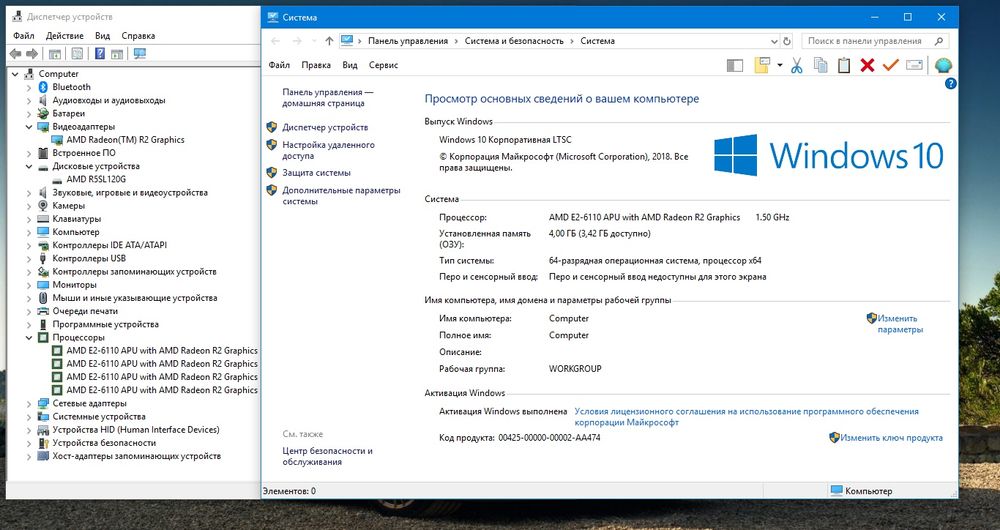Click the Сетевые адаптеры network icon
The height and width of the screenshot is (530, 1000).
click(43, 403)
